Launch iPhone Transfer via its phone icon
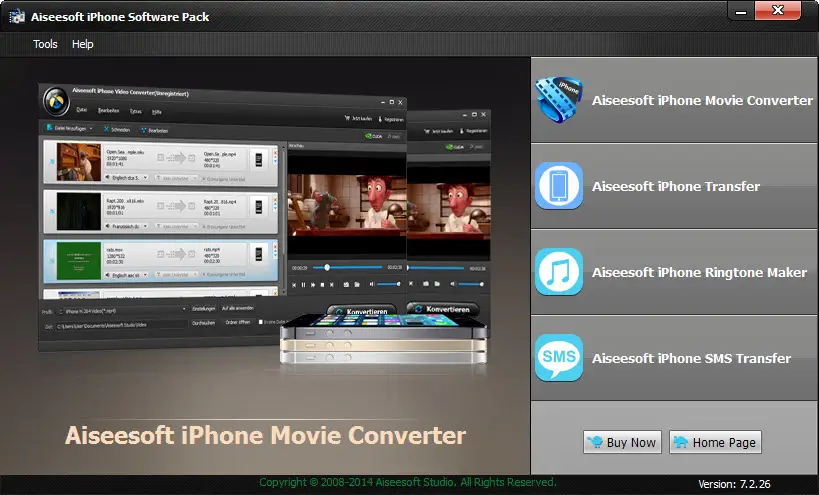 coord(558,186)
